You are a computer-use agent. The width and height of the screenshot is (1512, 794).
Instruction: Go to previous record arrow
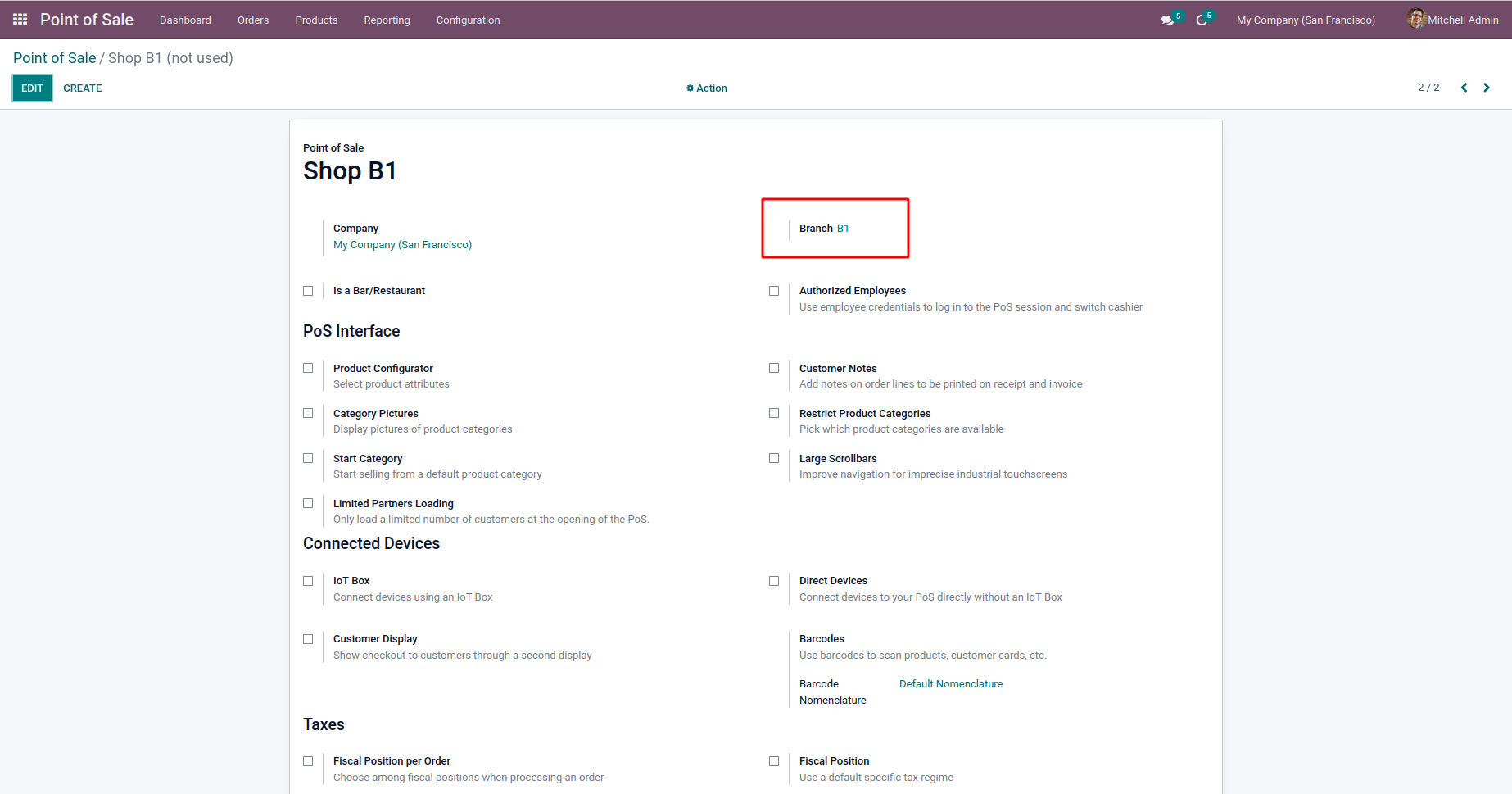(1464, 88)
